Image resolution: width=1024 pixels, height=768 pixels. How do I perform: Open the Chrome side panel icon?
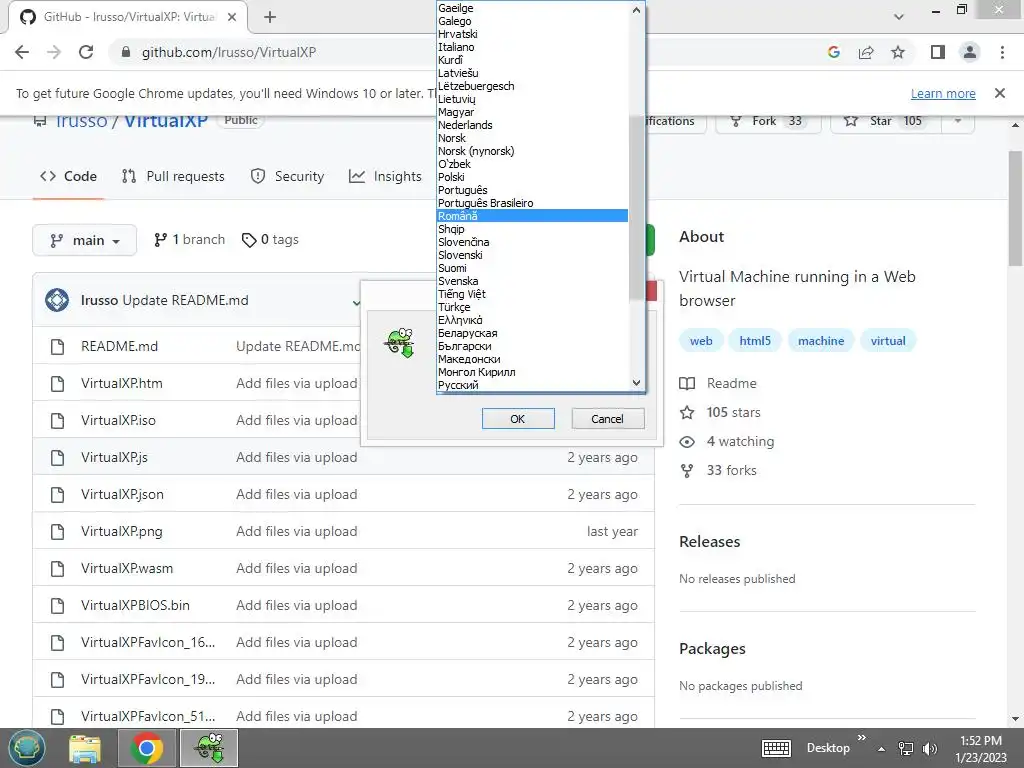938,52
